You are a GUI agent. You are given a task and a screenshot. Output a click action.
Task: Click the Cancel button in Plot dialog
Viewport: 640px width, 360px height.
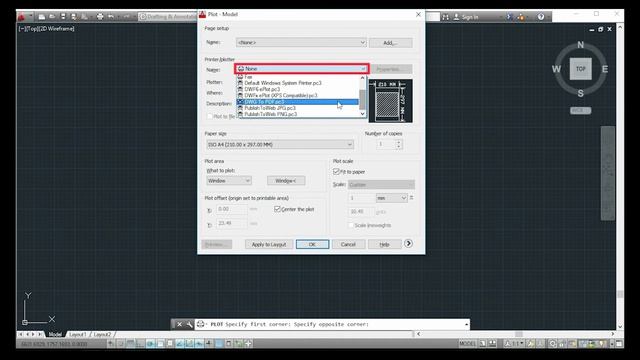[x=348, y=244]
